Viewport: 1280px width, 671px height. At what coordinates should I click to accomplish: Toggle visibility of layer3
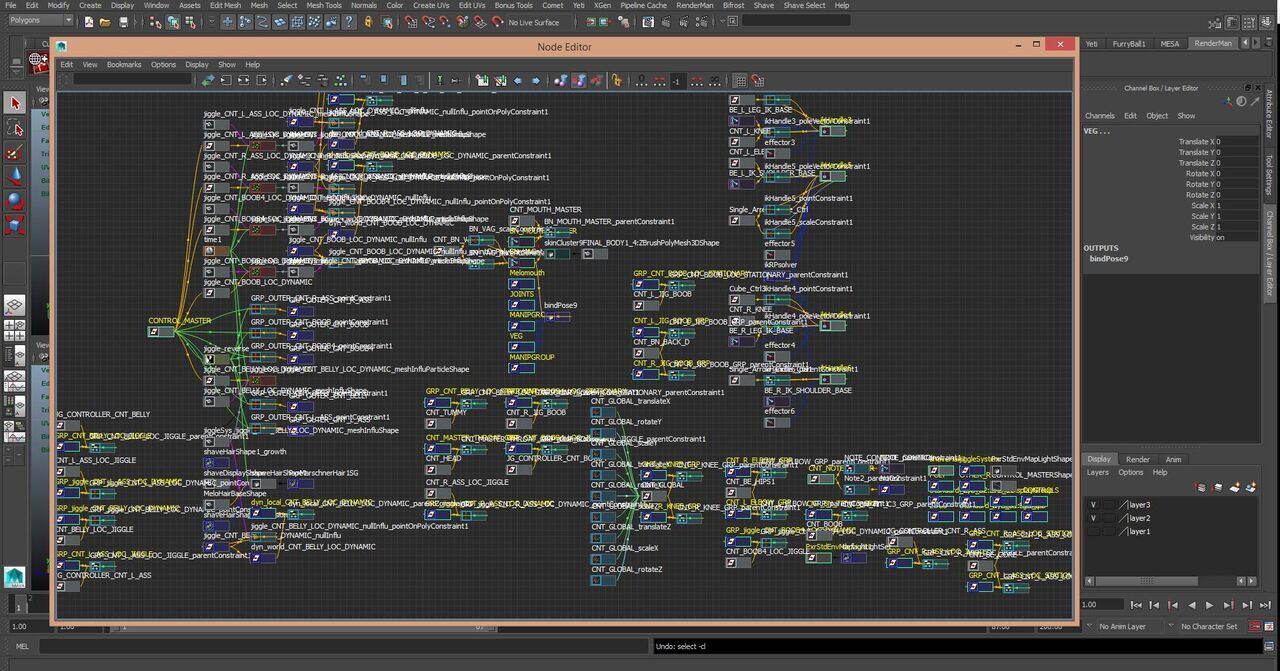pyautogui.click(x=1093, y=505)
